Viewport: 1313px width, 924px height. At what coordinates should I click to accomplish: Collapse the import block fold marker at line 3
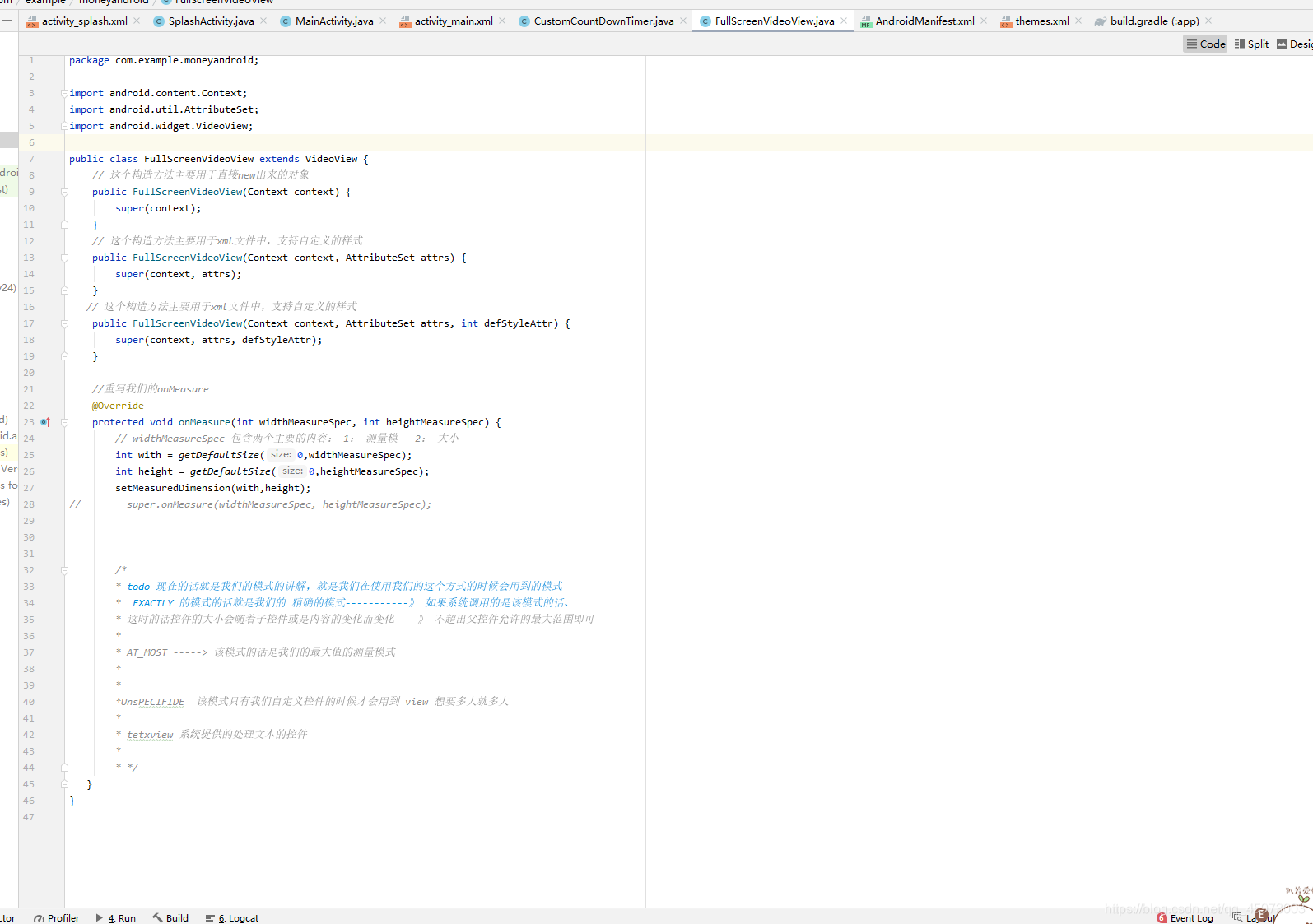64,93
